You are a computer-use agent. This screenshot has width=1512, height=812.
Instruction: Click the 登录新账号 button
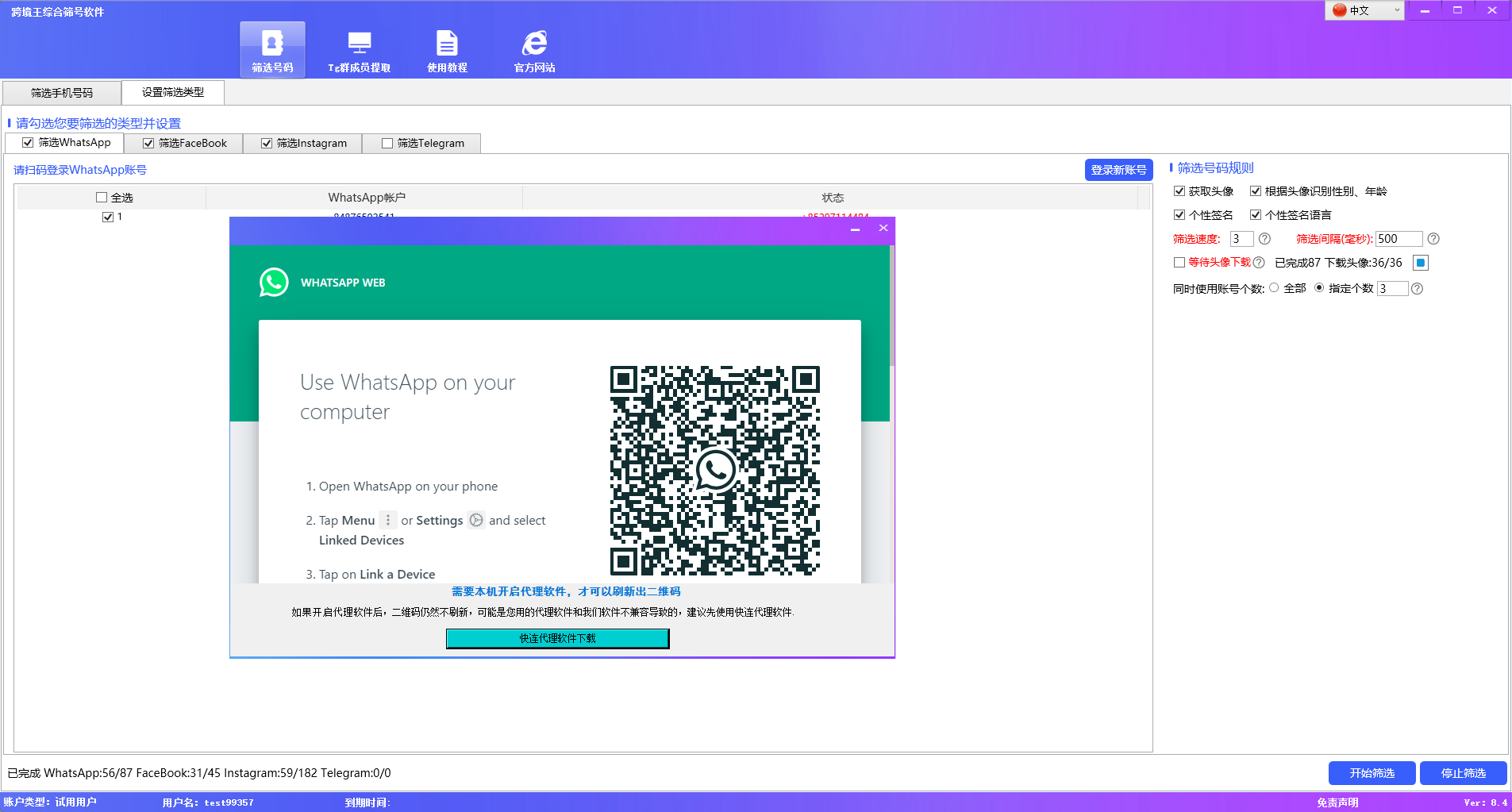[x=1118, y=170]
